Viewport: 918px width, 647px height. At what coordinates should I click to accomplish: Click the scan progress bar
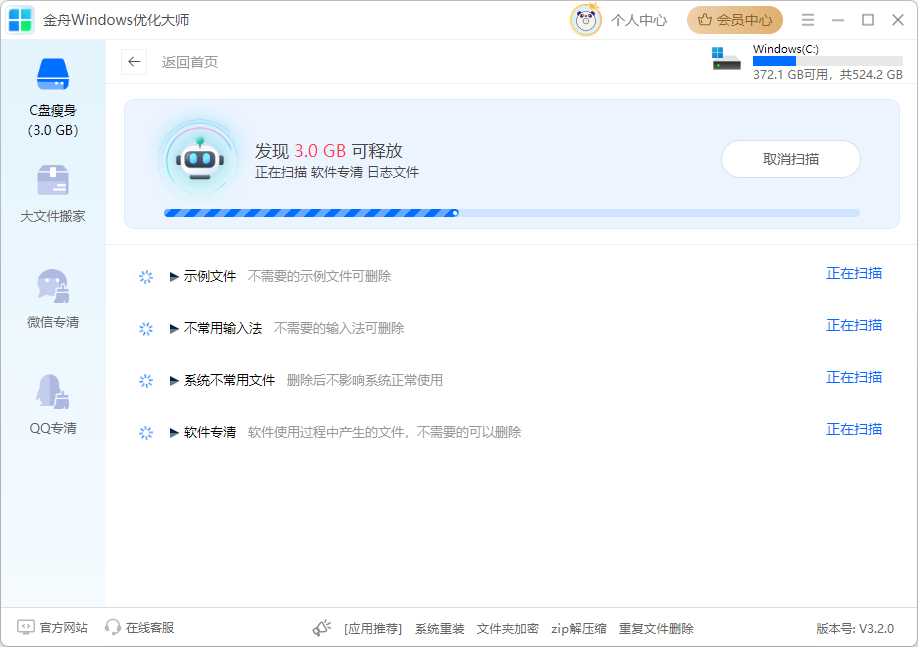coord(512,212)
